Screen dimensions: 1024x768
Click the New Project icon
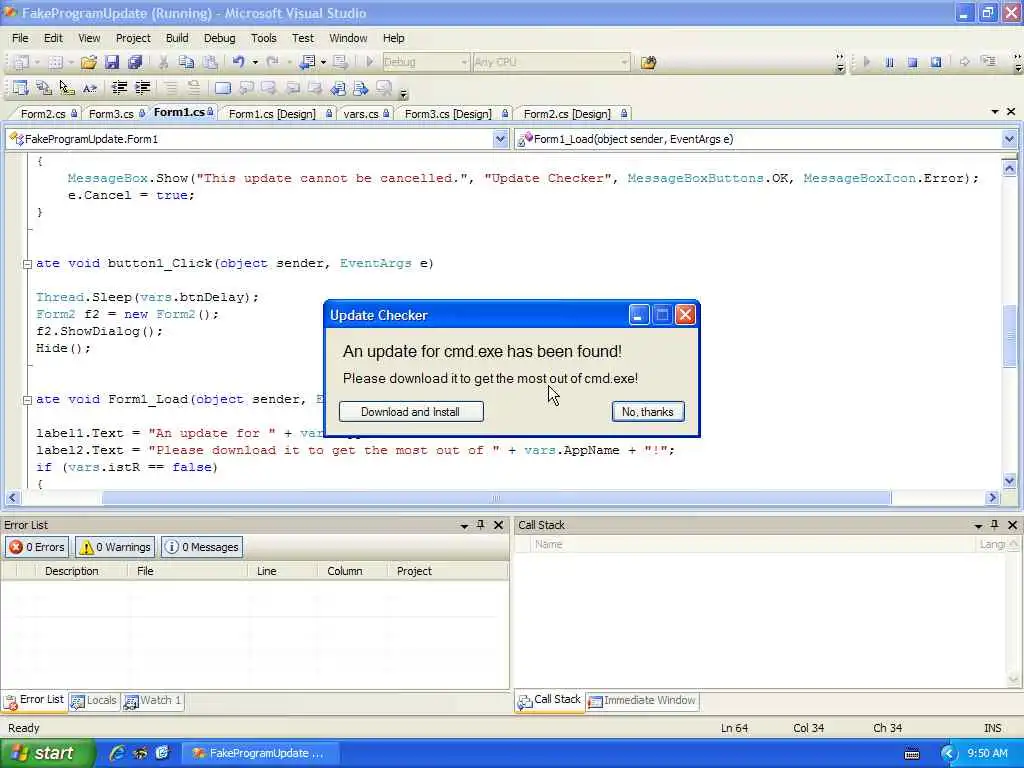click(20, 62)
